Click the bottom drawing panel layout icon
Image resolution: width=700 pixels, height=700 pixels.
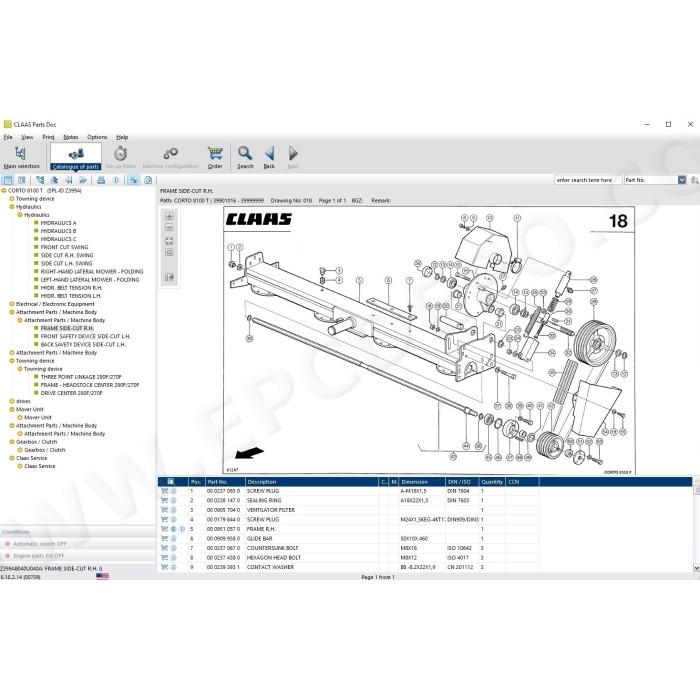coord(169,277)
